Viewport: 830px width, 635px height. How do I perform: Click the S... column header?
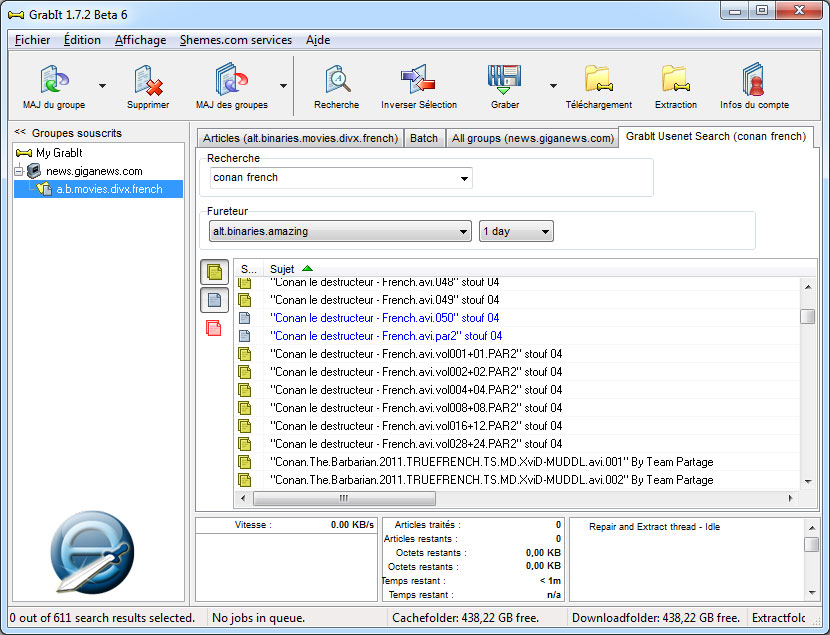pyautogui.click(x=249, y=269)
